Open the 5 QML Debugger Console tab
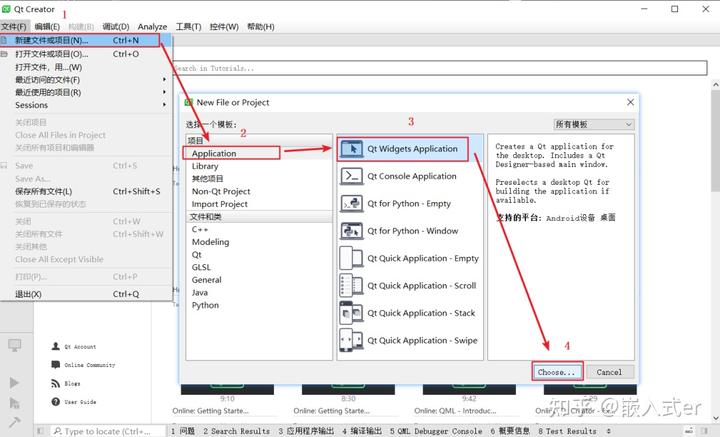The width and height of the screenshot is (720, 437). pyautogui.click(x=436, y=431)
